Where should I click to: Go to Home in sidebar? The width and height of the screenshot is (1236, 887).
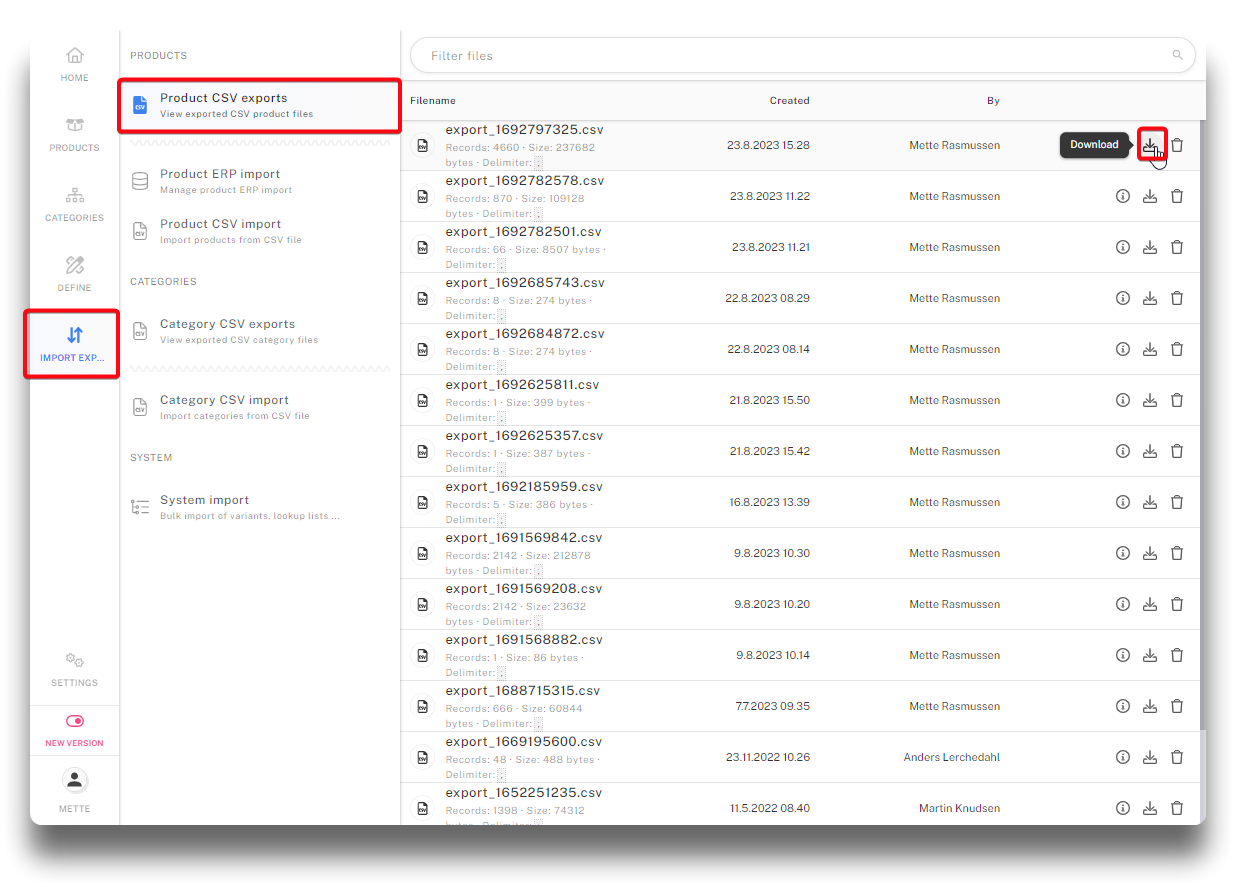(x=75, y=64)
